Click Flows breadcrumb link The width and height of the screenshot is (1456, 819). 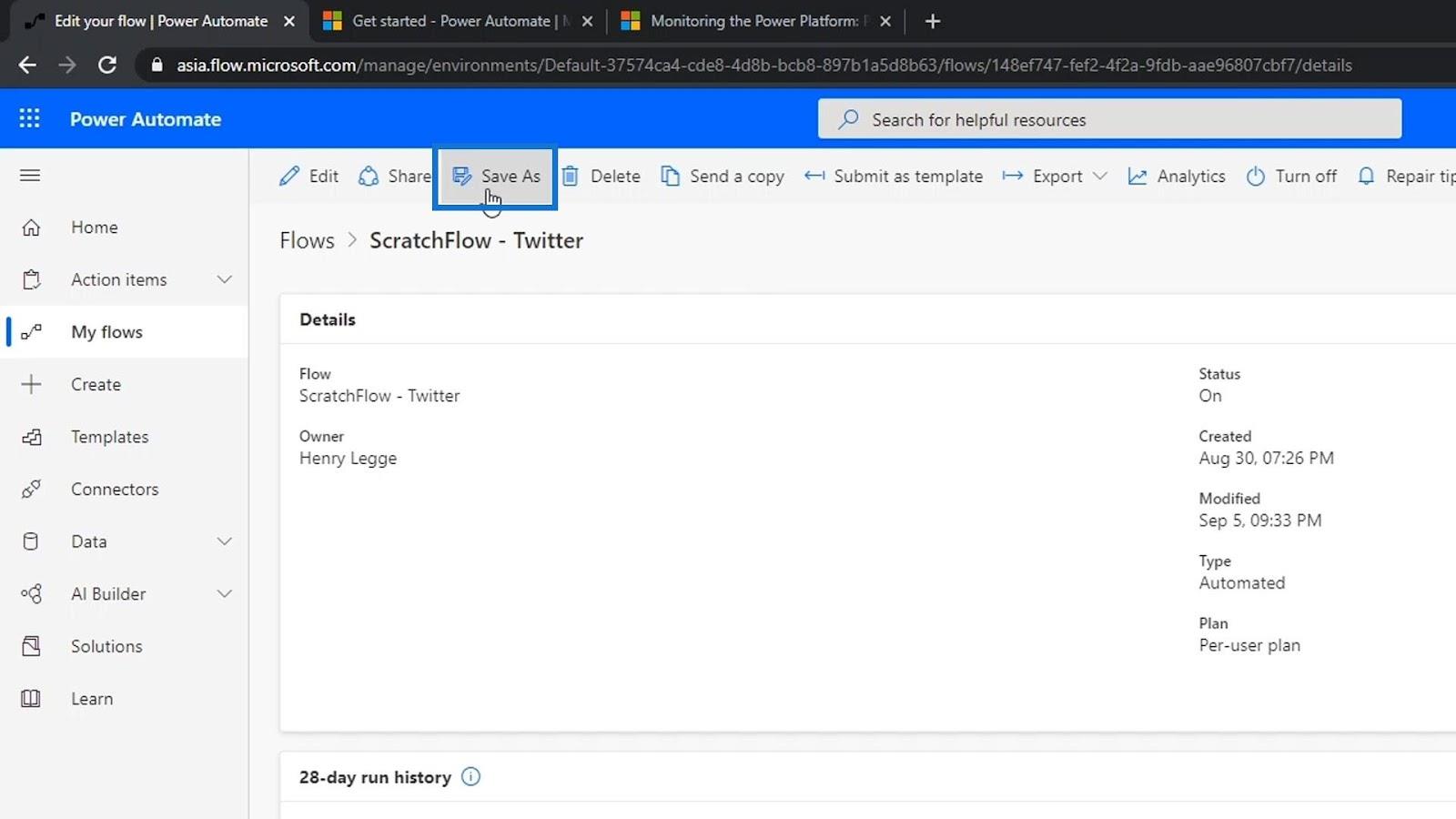tap(307, 240)
